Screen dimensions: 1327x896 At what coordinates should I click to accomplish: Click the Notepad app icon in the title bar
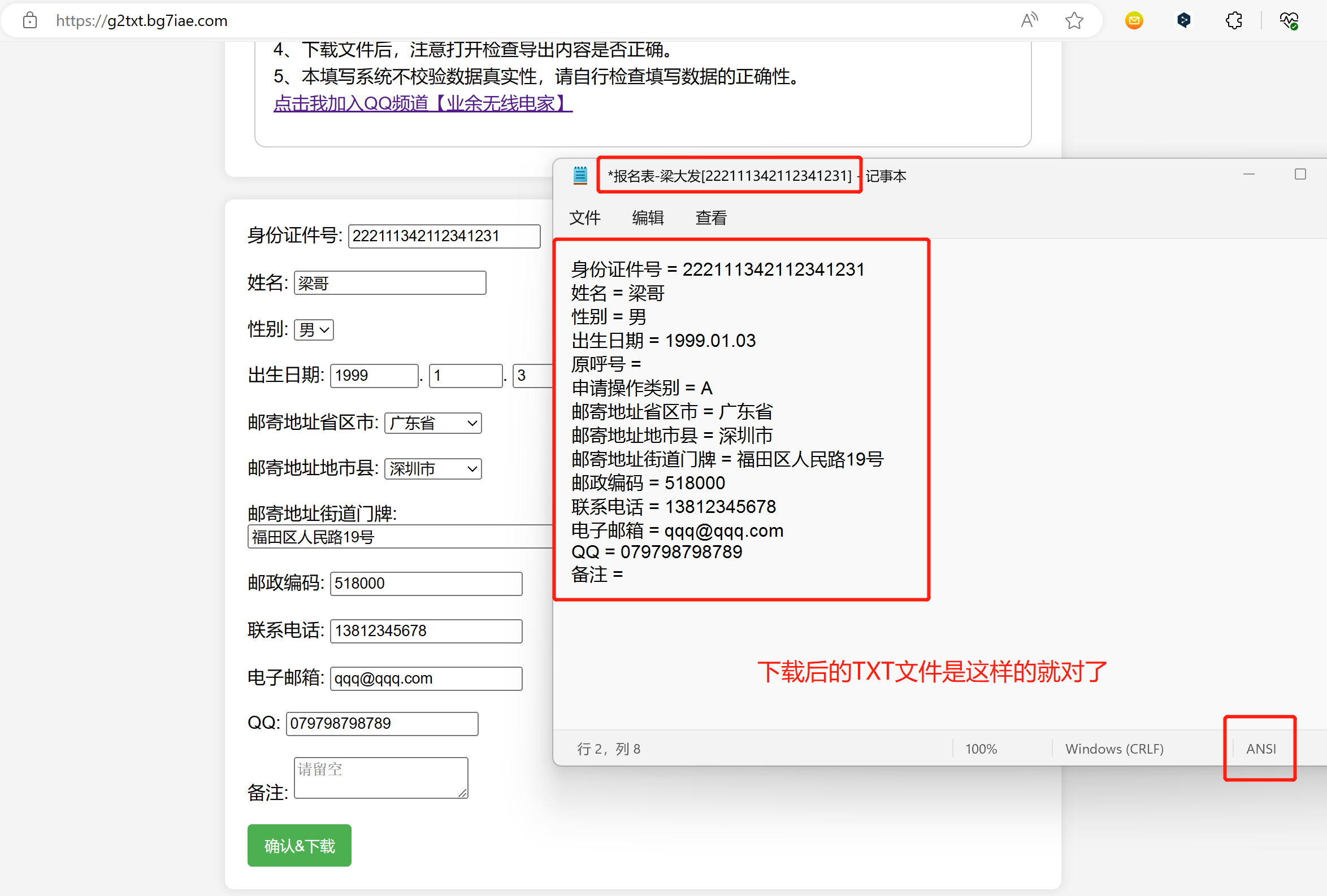[580, 175]
